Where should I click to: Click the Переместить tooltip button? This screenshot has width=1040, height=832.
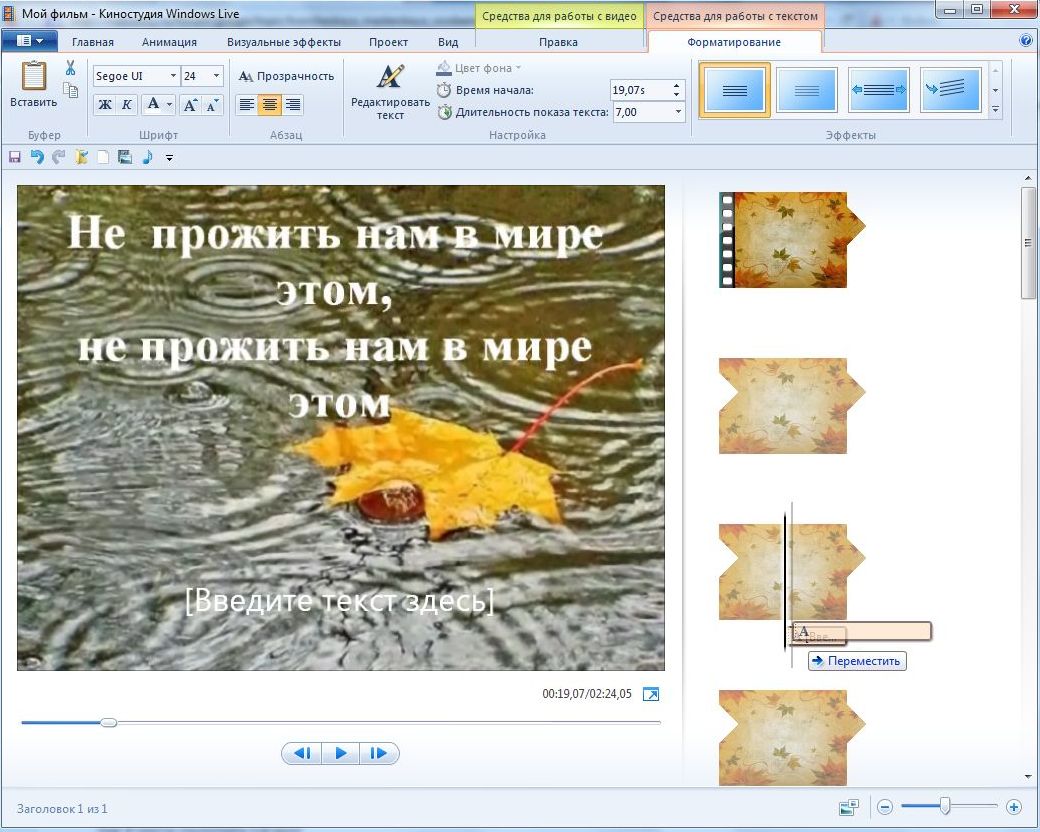pos(857,661)
